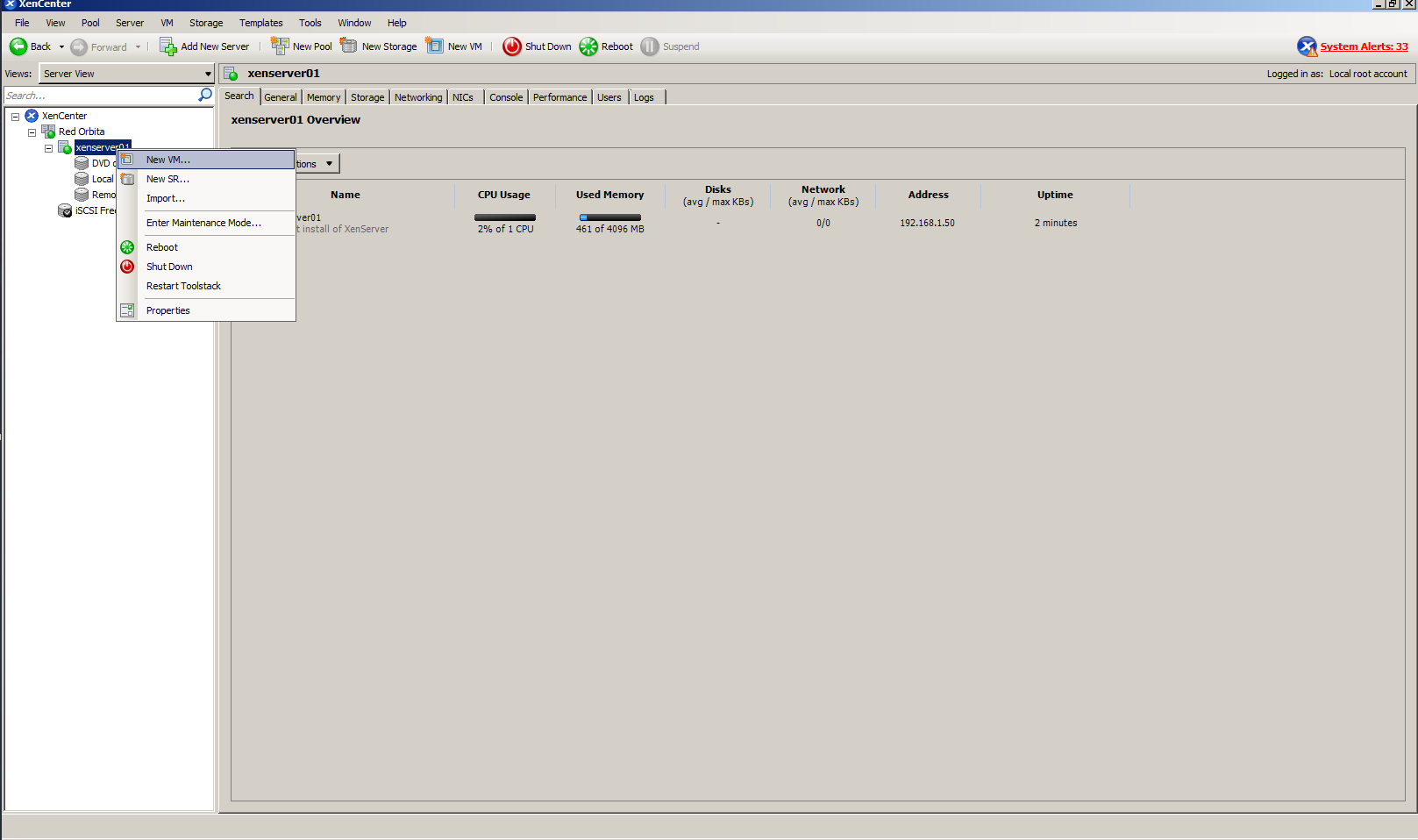Open System Alerts link
The image size is (1418, 840).
tap(1365, 46)
